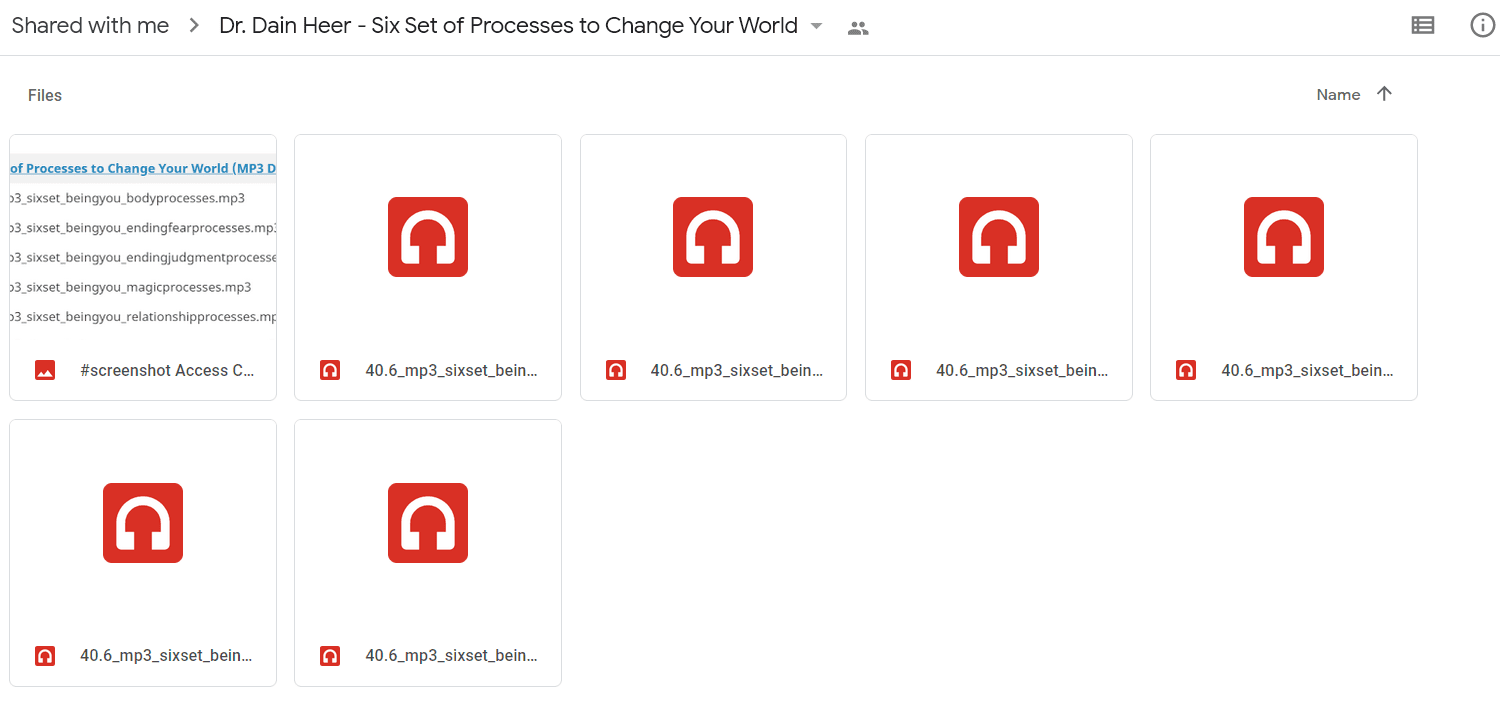Expand the folder name dropdown arrow
This screenshot has height=714, width=1500.
coord(816,26)
